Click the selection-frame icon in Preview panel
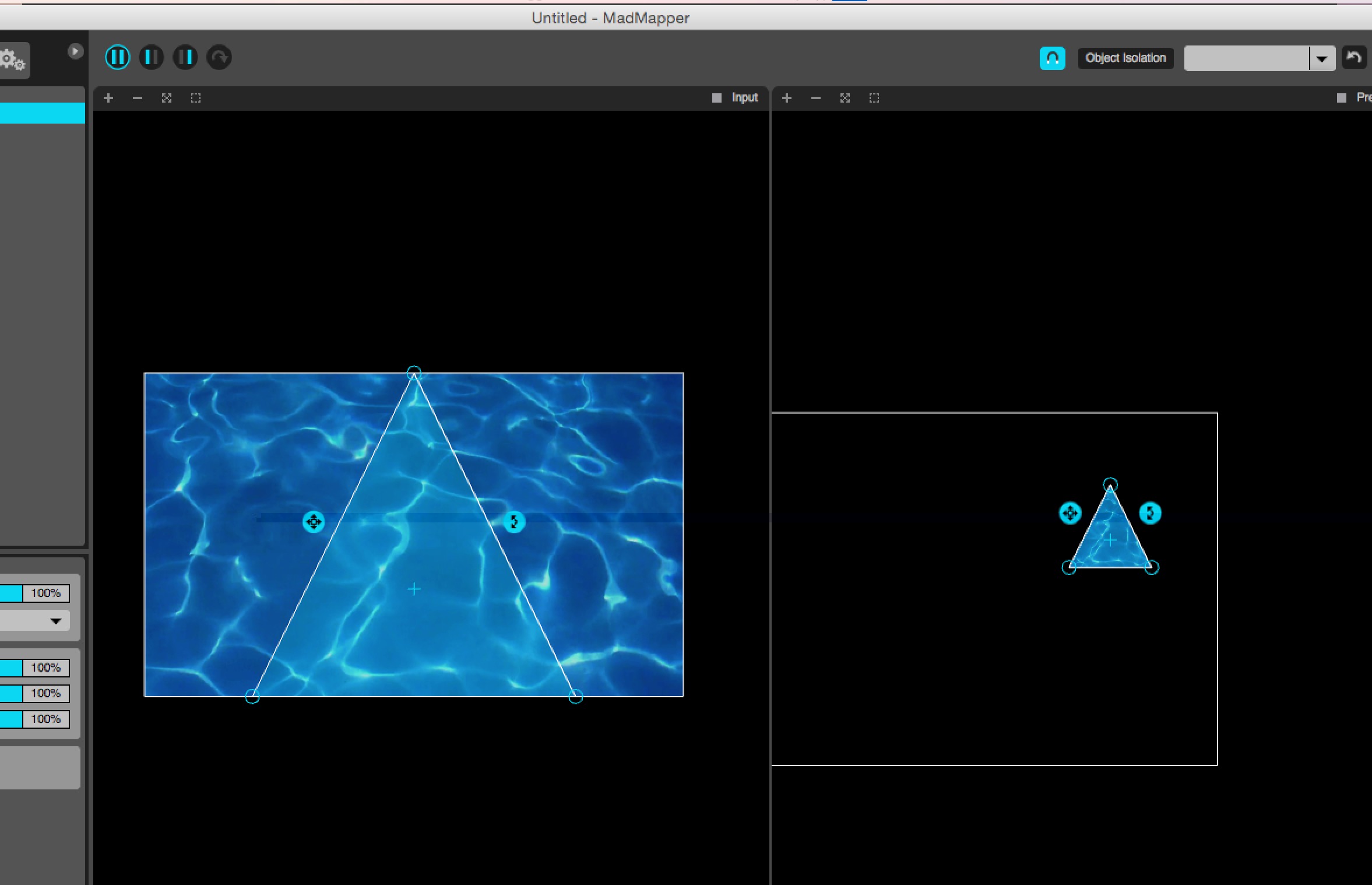 click(x=874, y=97)
